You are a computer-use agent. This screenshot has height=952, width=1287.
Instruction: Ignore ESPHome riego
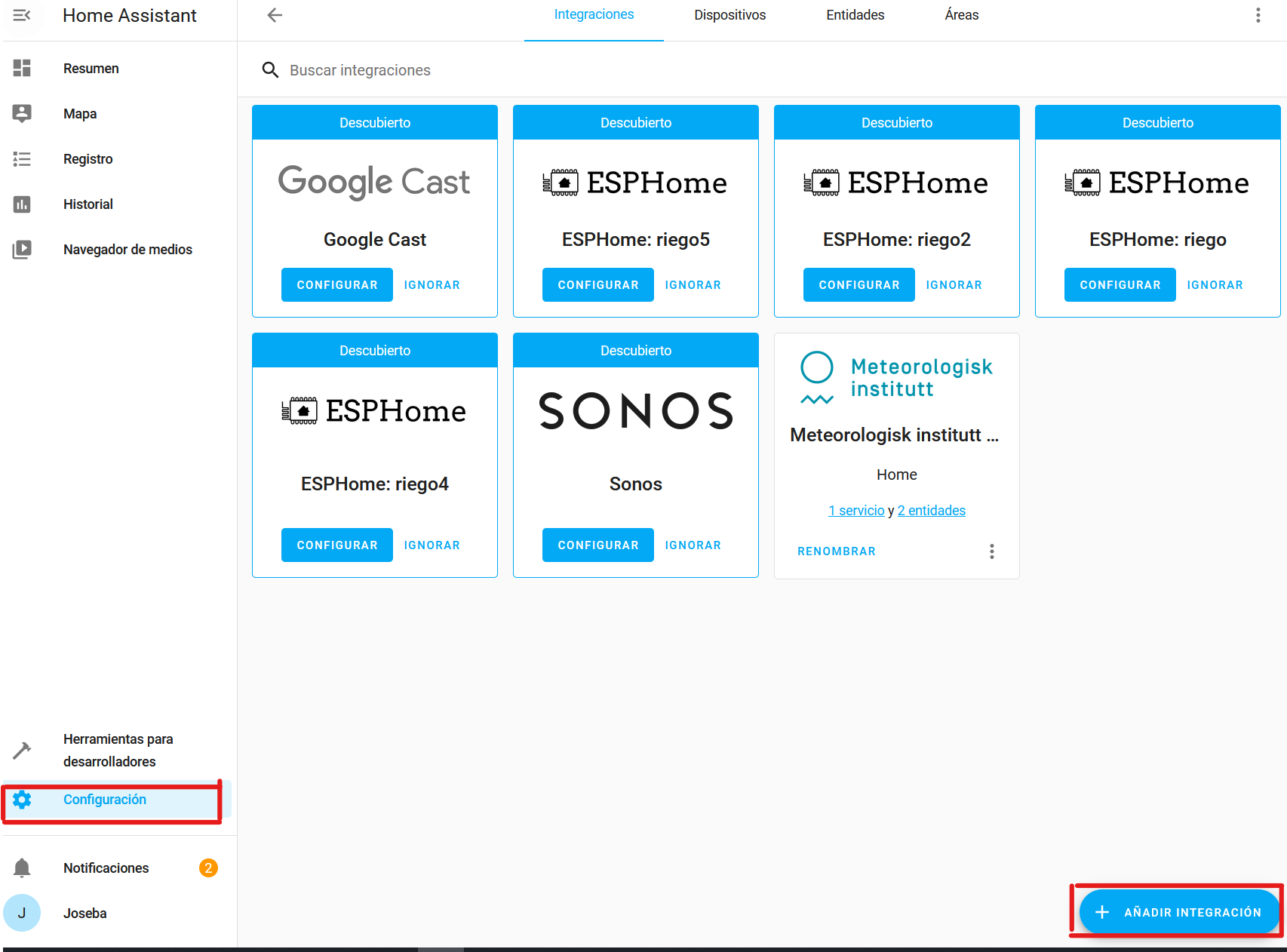1215,284
